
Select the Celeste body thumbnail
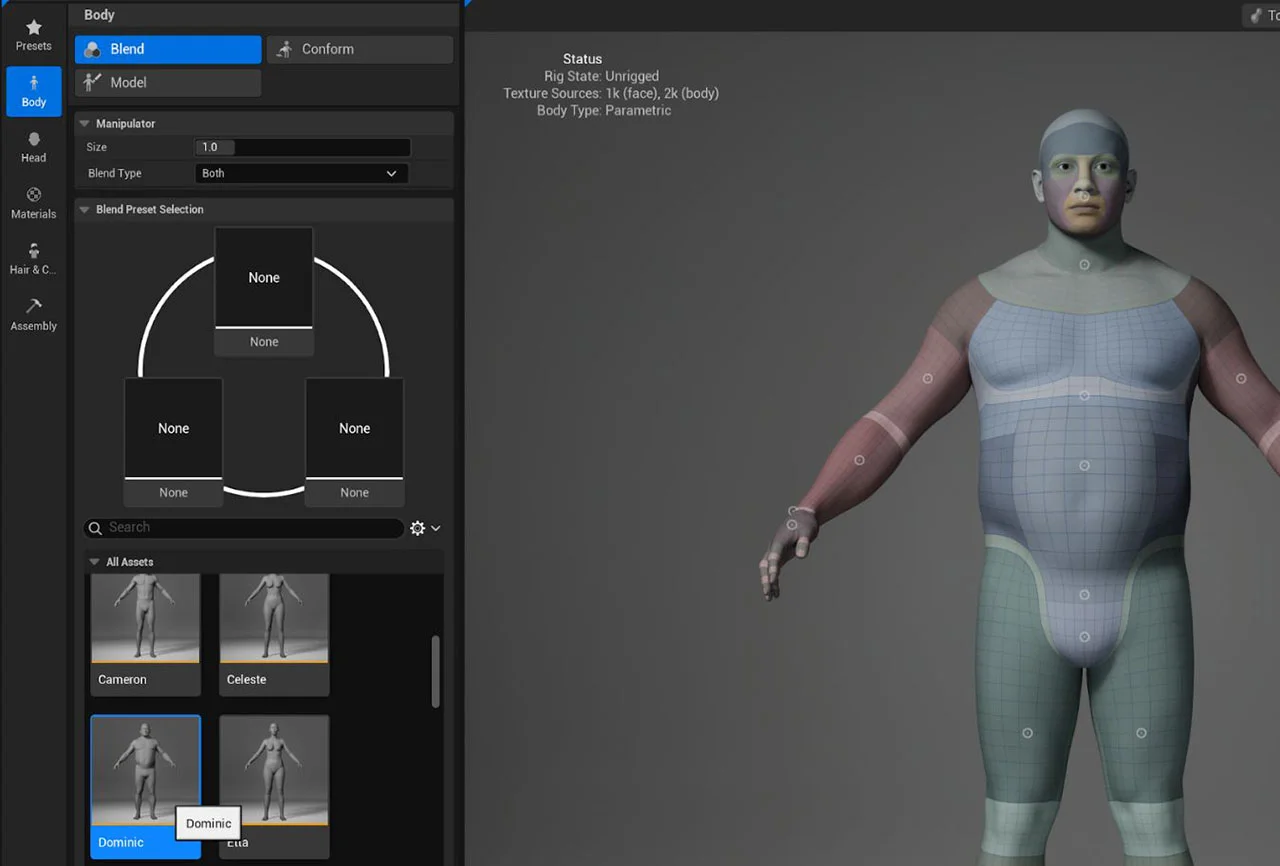(x=274, y=632)
